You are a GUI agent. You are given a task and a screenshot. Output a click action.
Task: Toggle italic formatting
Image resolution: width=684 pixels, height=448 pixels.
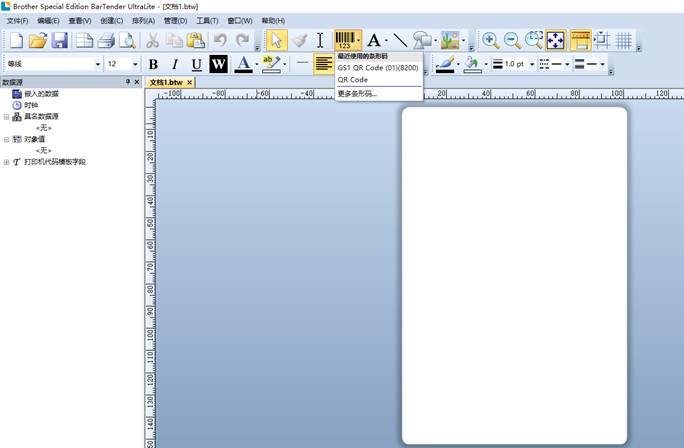[x=175, y=65]
